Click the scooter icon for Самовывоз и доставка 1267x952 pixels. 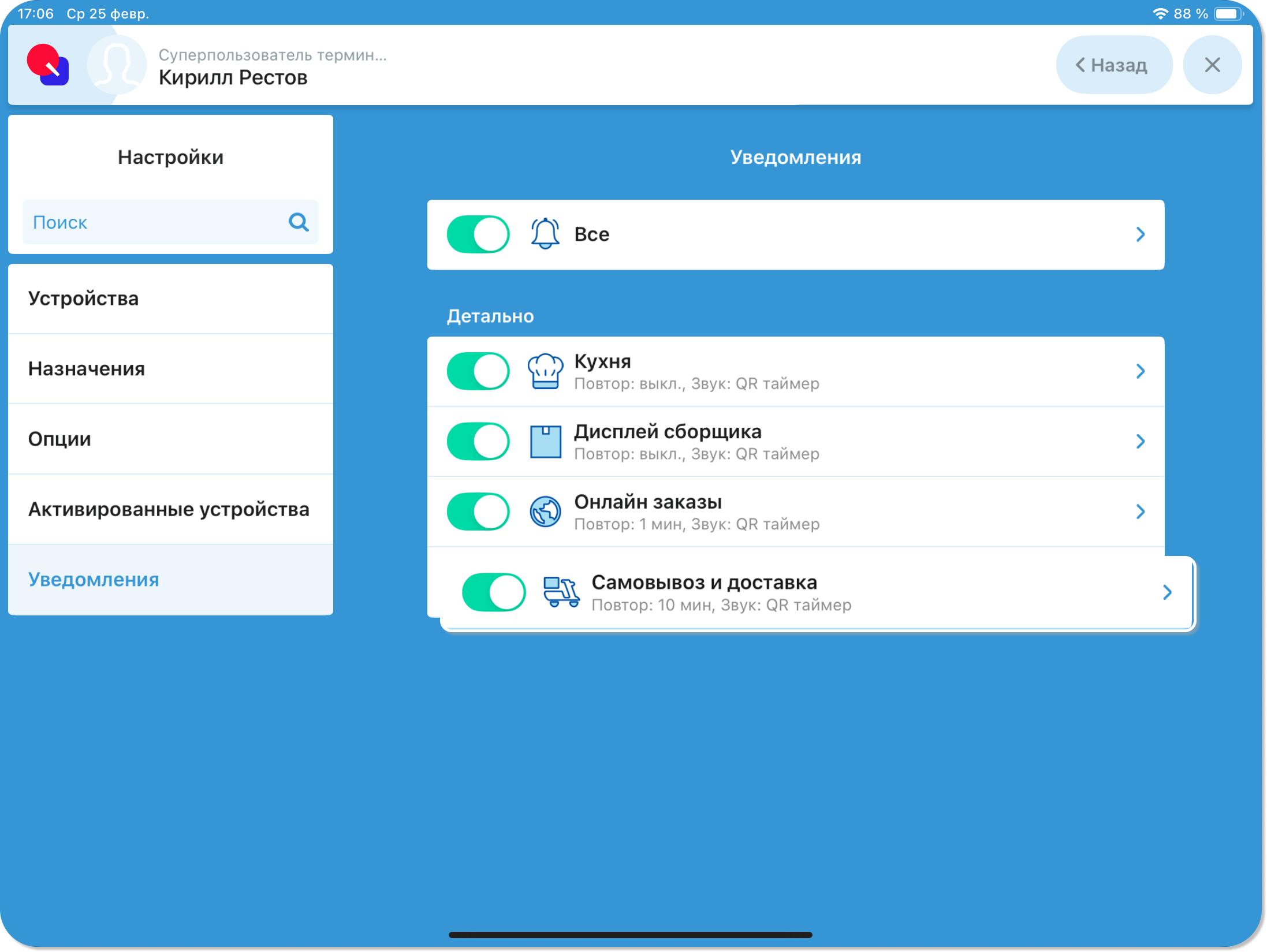pos(561,592)
